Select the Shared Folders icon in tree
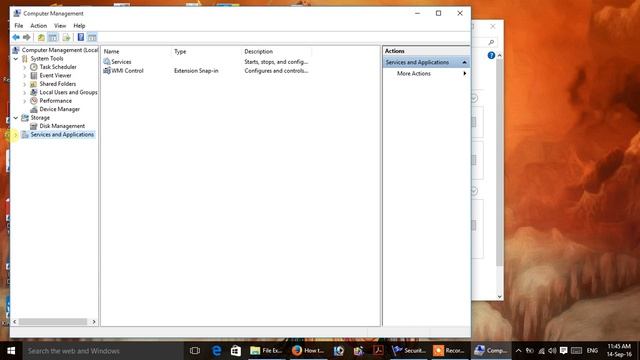640x360 pixels. click(34, 84)
